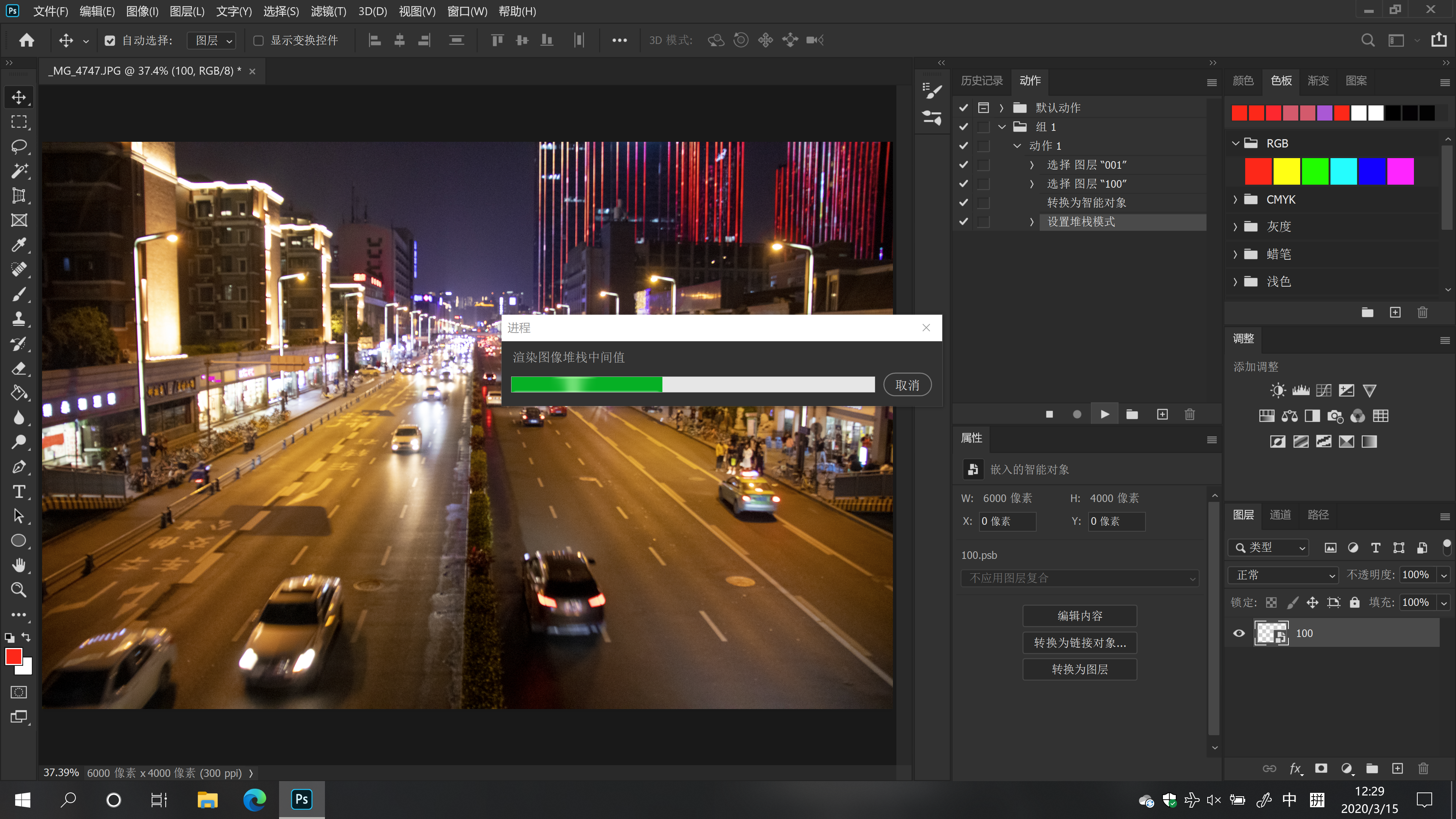Screen dimensions: 1456x819
Task: Enable Show Transform Controls checkbox
Action: click(258, 41)
